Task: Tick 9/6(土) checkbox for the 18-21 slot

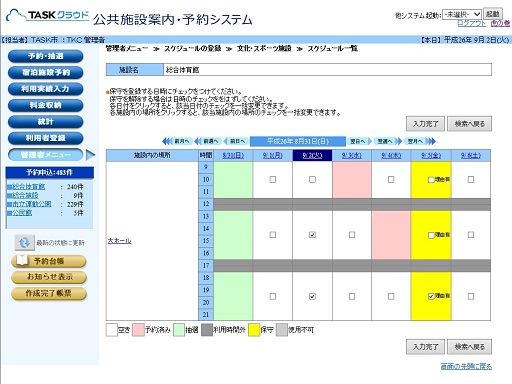Action: tap(471, 296)
